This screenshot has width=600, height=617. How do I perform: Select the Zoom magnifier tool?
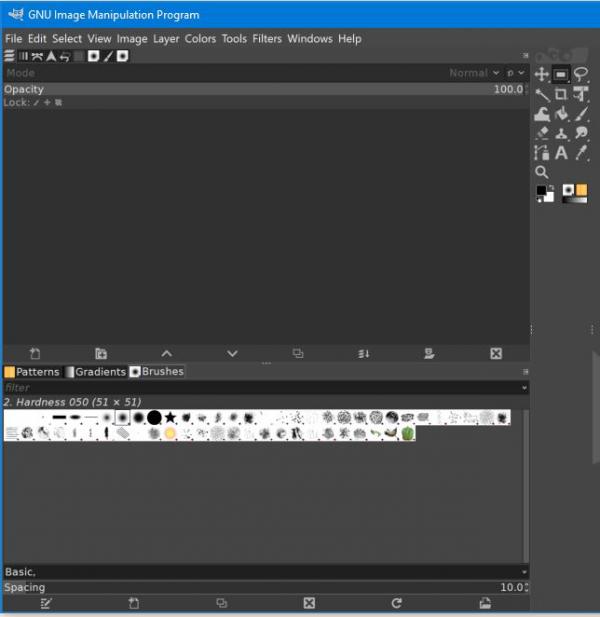coord(542,172)
